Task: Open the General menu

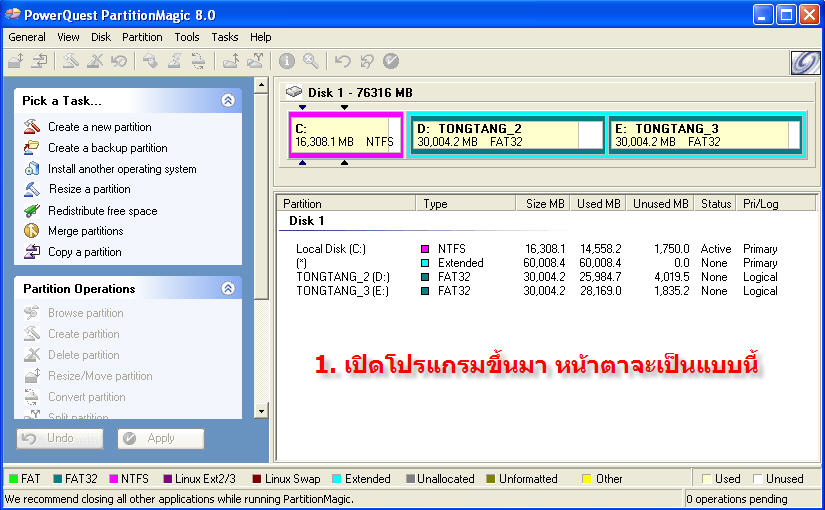Action: tap(27, 37)
